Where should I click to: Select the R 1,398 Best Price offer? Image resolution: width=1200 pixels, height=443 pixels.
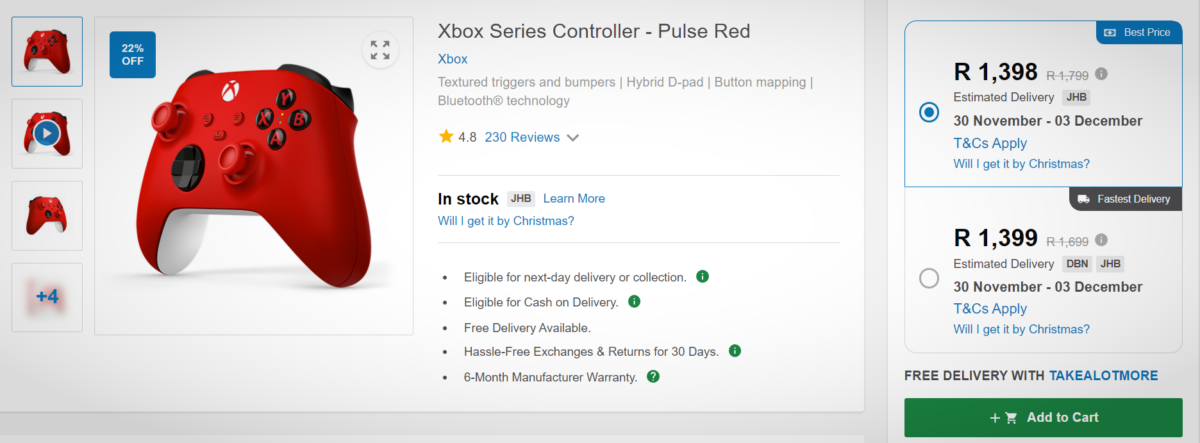(929, 112)
